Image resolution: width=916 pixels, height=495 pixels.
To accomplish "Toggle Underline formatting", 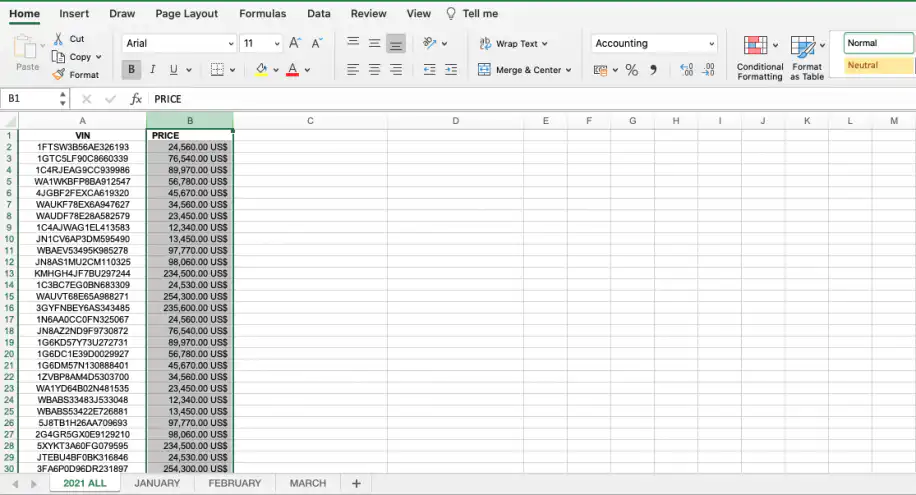I will tap(174, 70).
